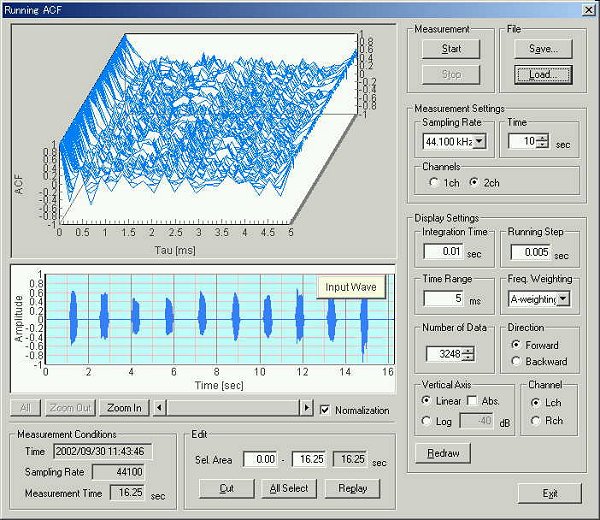This screenshot has height=520, width=600.
Task: Click the Time Range field
Action: pos(443,298)
